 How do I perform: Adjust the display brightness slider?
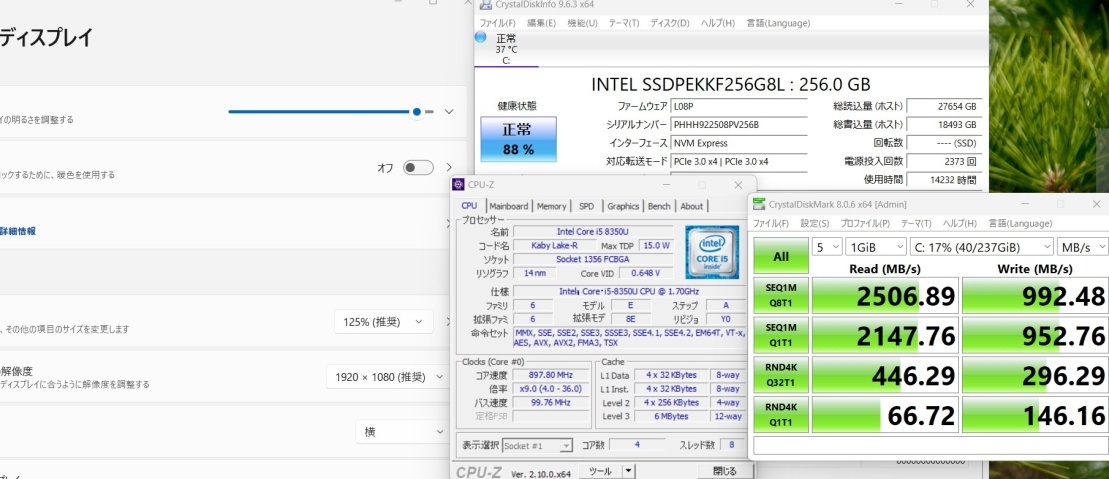click(331, 112)
